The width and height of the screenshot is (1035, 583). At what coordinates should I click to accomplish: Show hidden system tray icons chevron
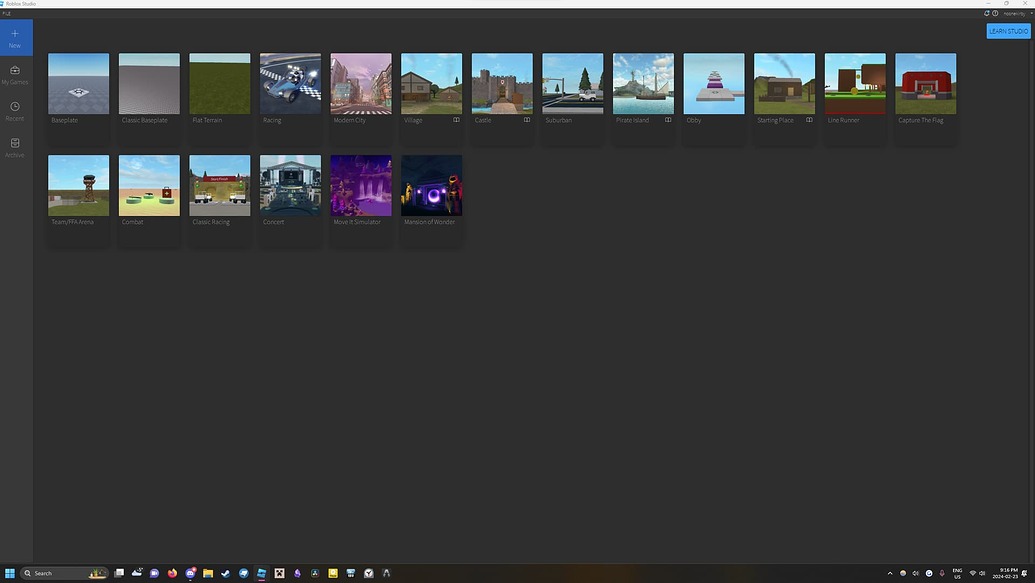pos(890,573)
